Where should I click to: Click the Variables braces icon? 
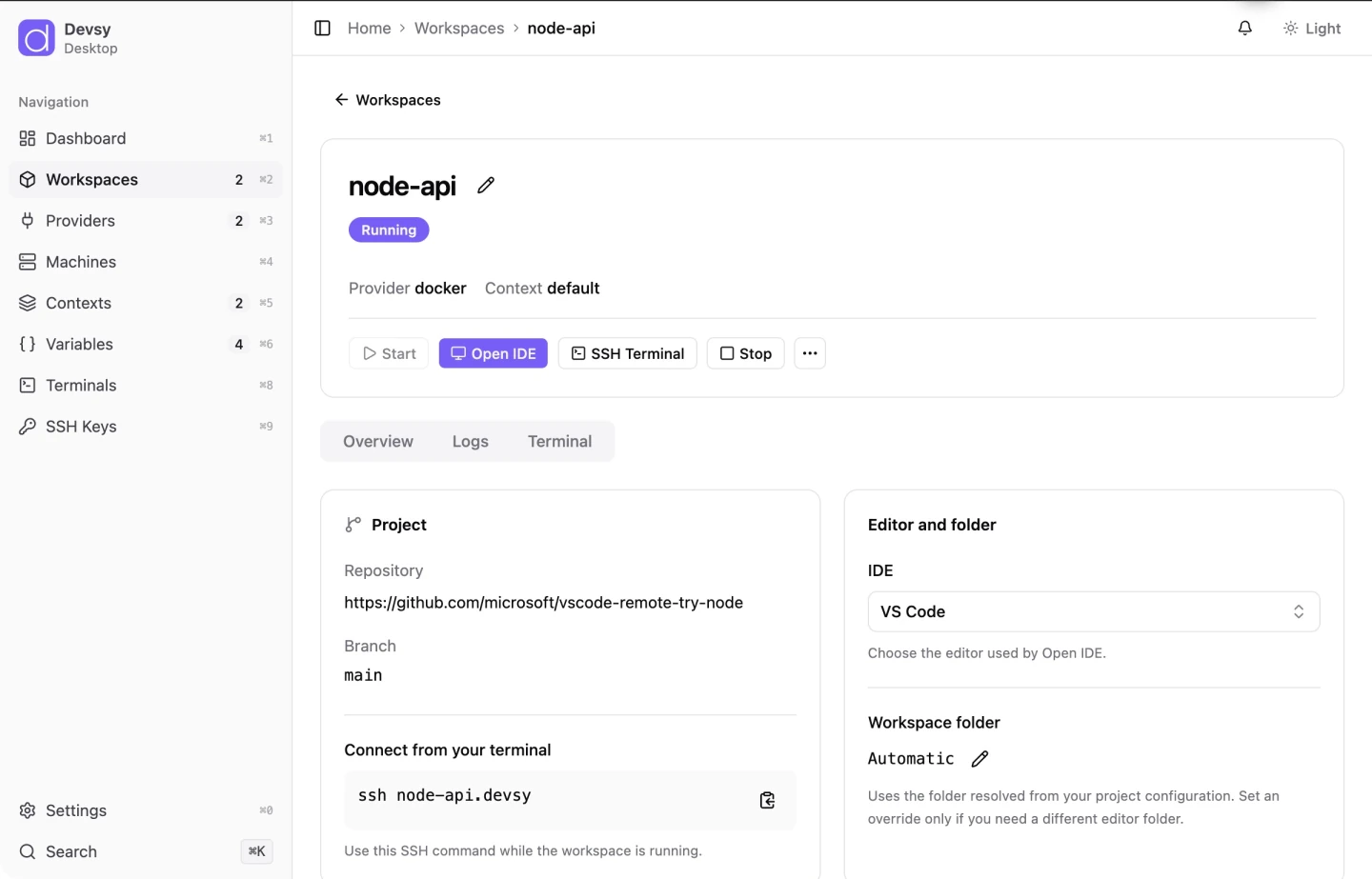pos(28,344)
